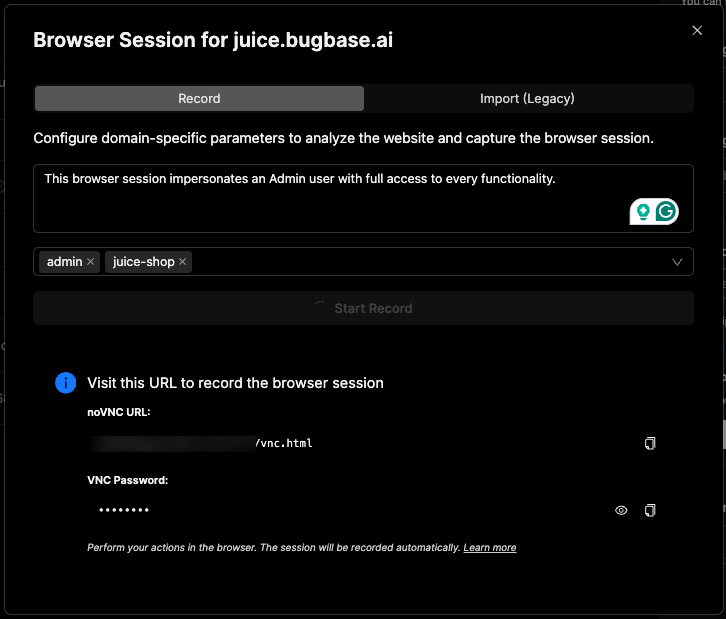Click empty area of the tags input
This screenshot has height=619, width=726.
pyautogui.click(x=420, y=262)
